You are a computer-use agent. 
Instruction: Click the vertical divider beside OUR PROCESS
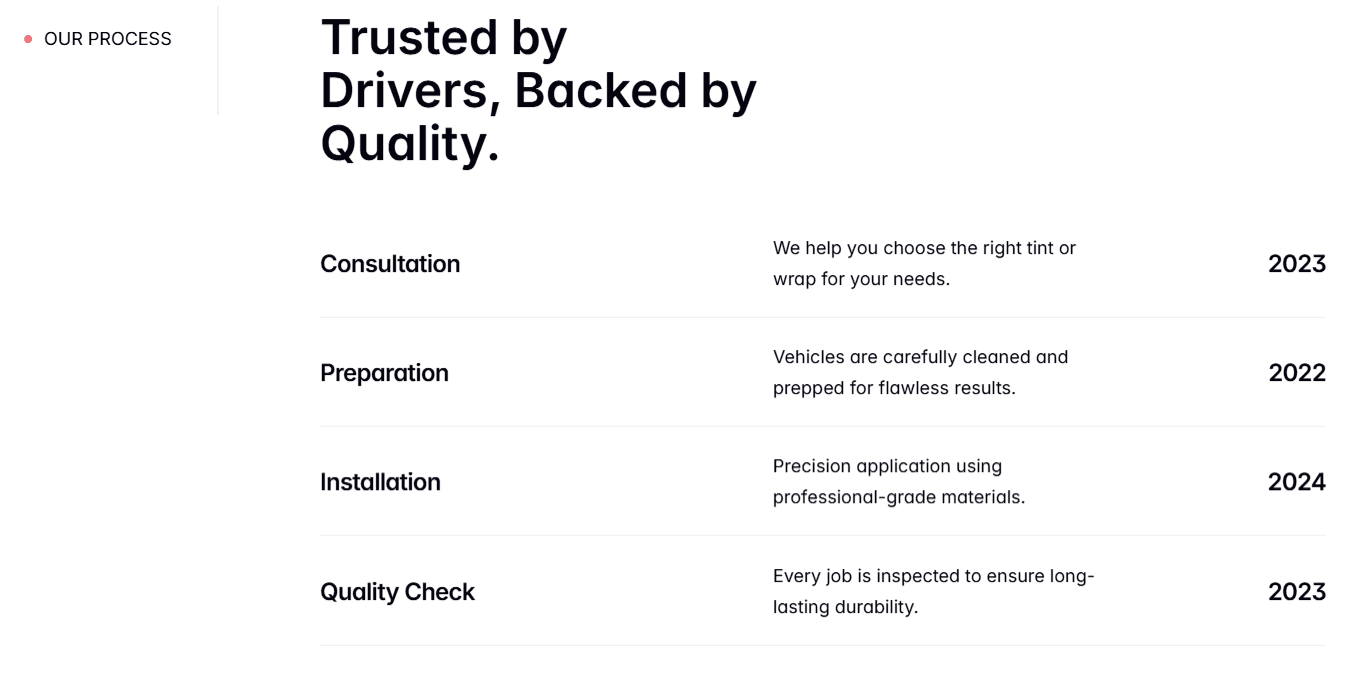[x=218, y=60]
